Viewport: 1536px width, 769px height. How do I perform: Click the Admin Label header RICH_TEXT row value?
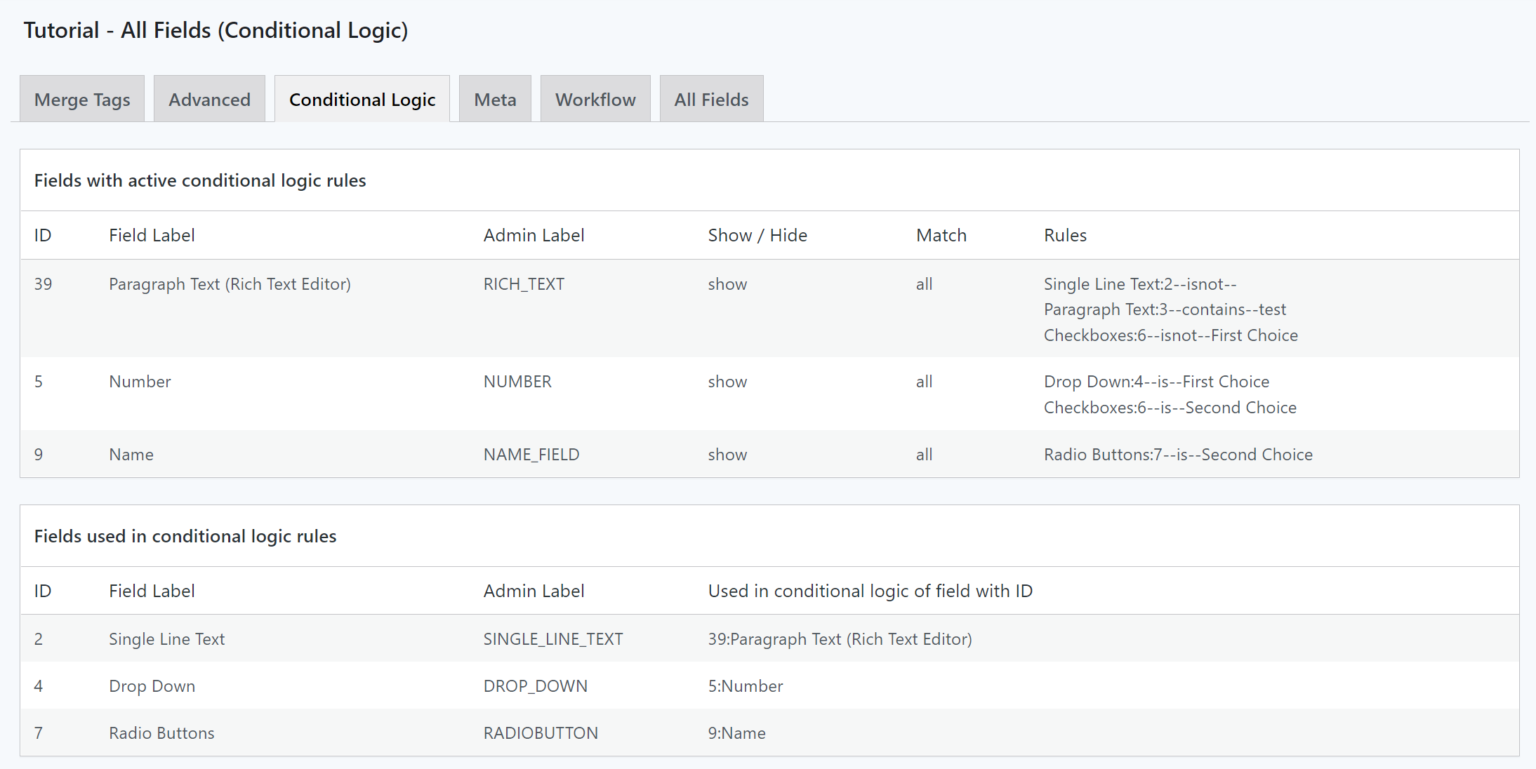coord(523,284)
